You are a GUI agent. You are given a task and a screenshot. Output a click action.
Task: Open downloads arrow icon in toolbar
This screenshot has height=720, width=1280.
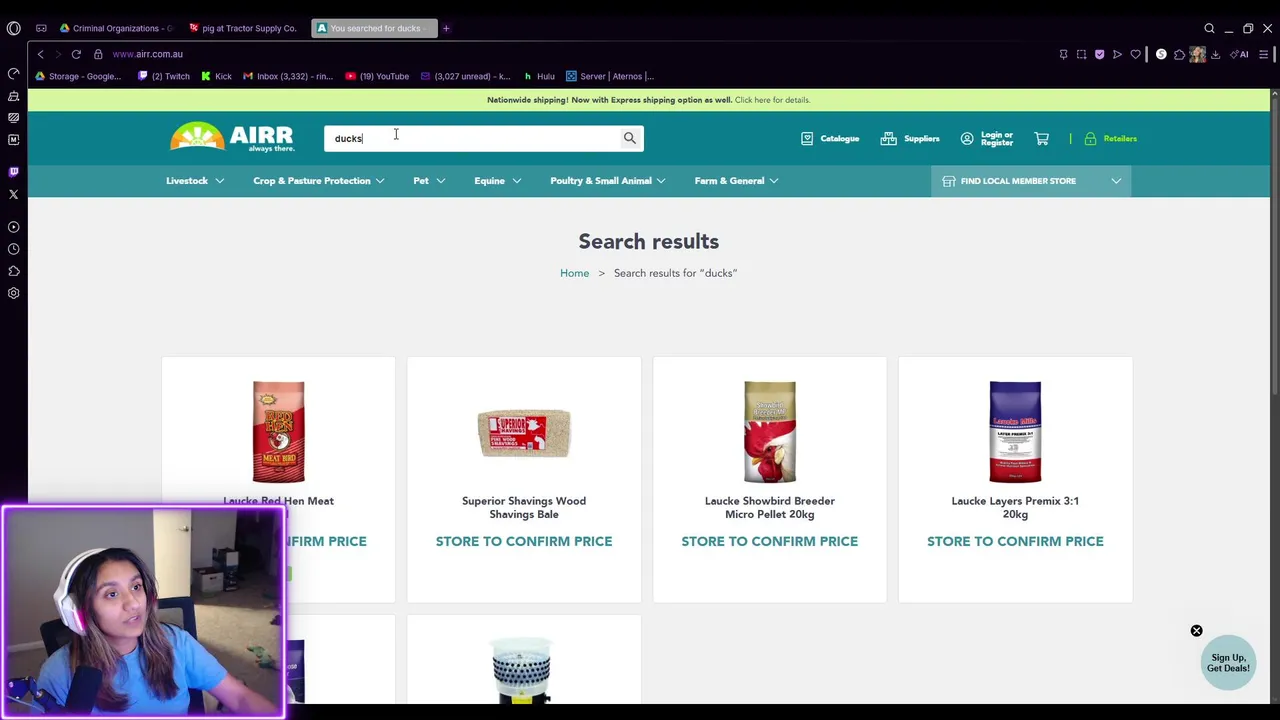point(1215,54)
